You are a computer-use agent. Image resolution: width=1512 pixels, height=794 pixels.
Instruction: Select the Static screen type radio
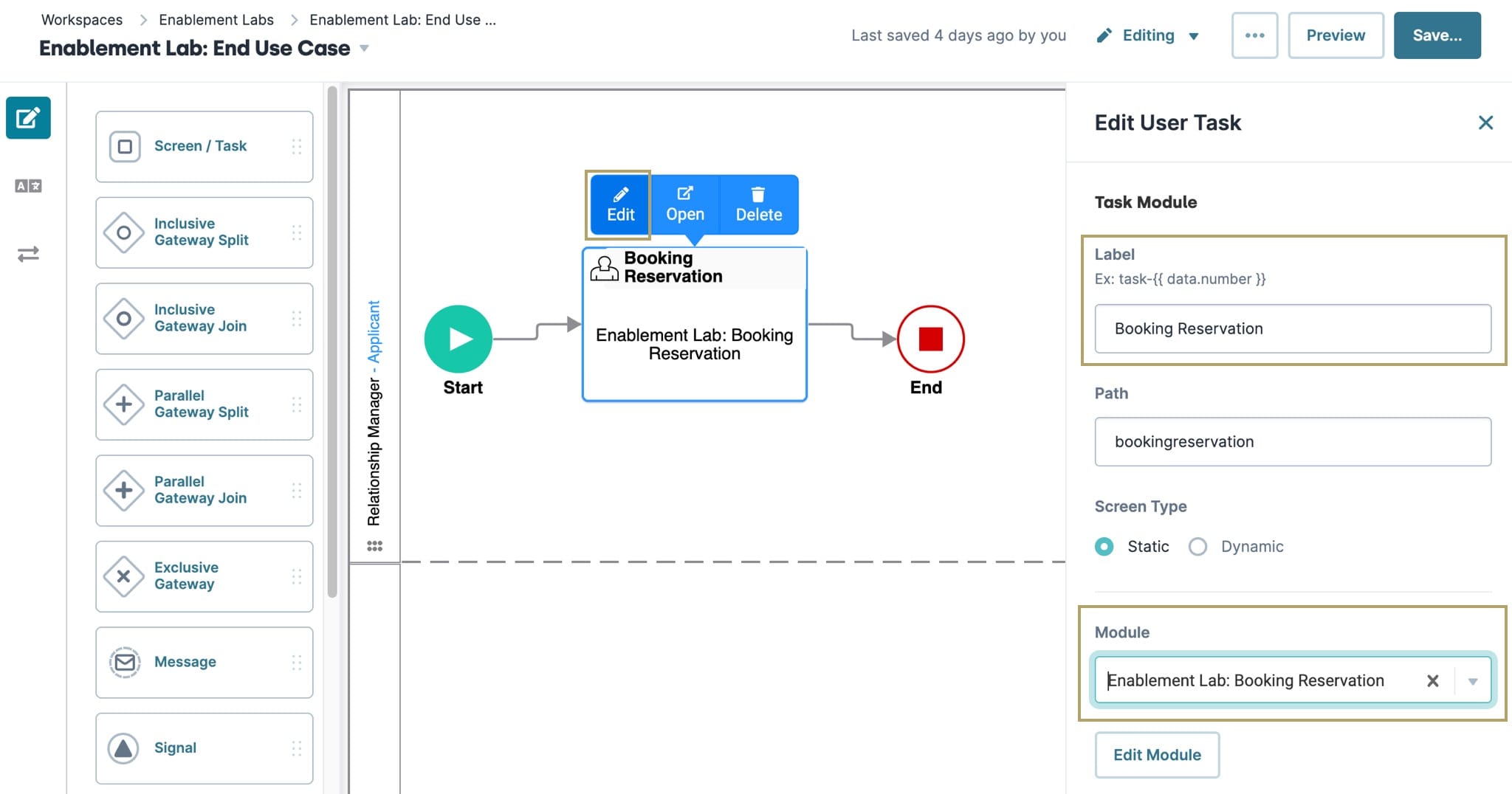click(x=1104, y=546)
